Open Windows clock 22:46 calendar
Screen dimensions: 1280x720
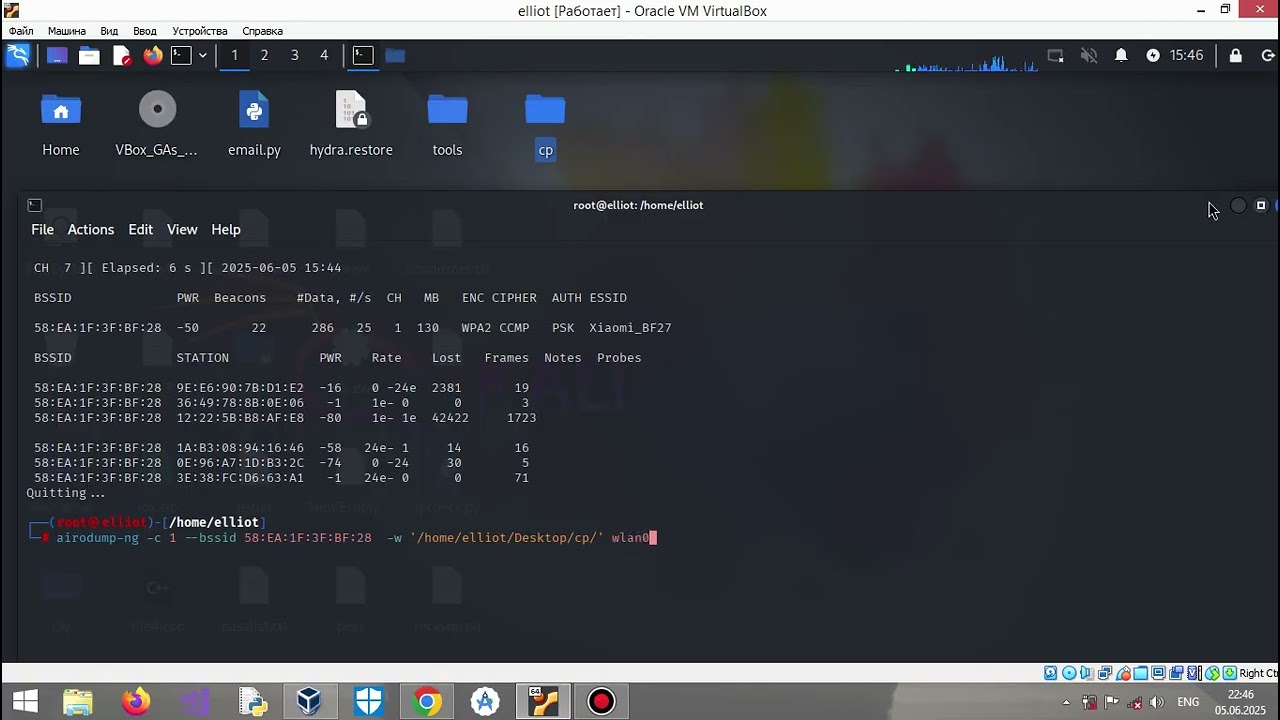(x=1241, y=702)
